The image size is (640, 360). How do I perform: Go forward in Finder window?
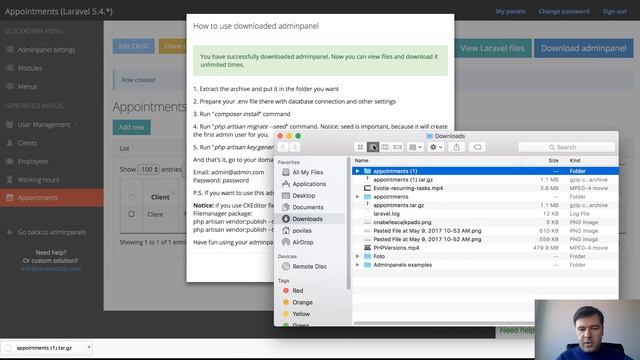click(x=294, y=147)
